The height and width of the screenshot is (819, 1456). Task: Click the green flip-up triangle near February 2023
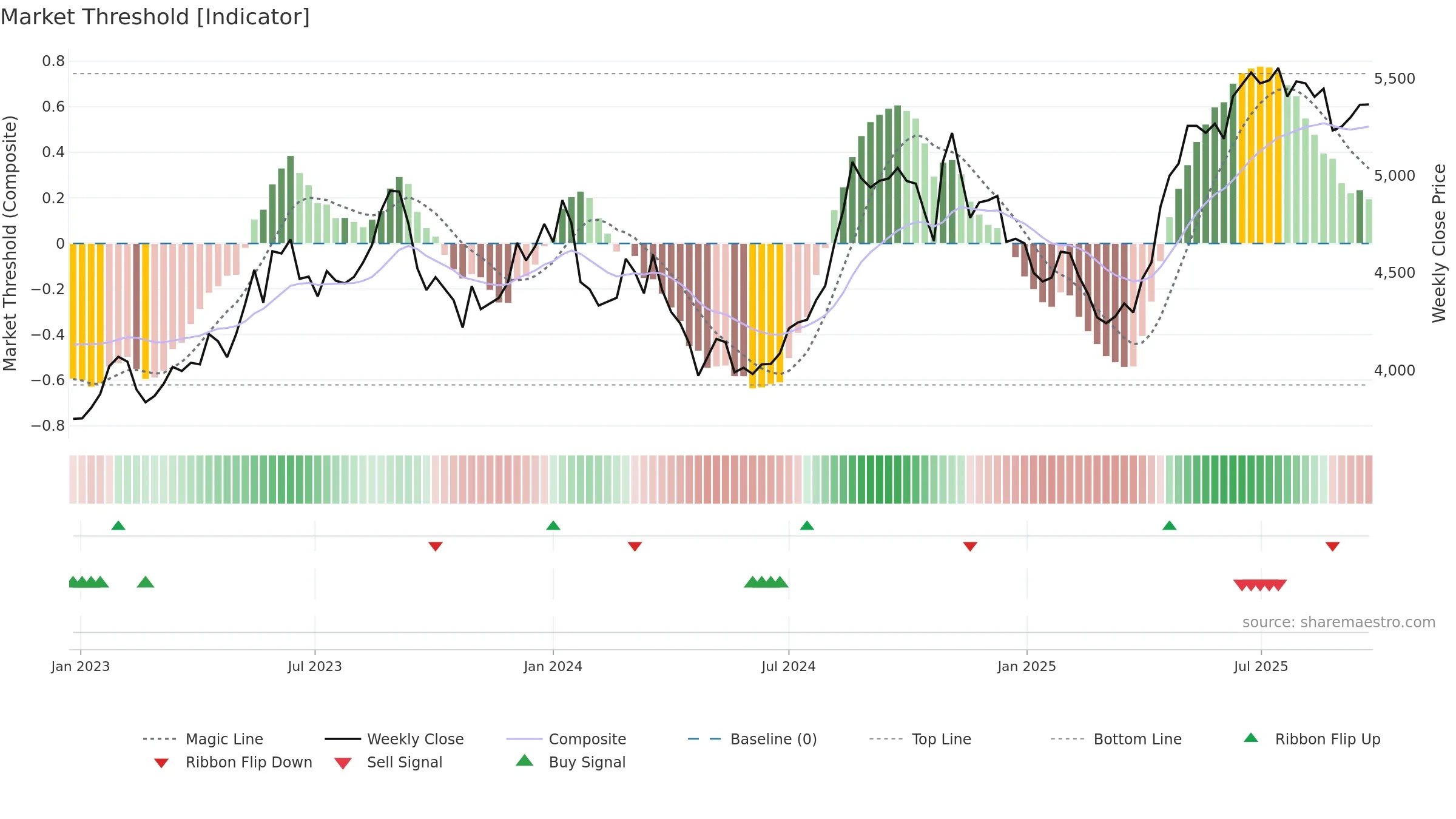tap(118, 525)
